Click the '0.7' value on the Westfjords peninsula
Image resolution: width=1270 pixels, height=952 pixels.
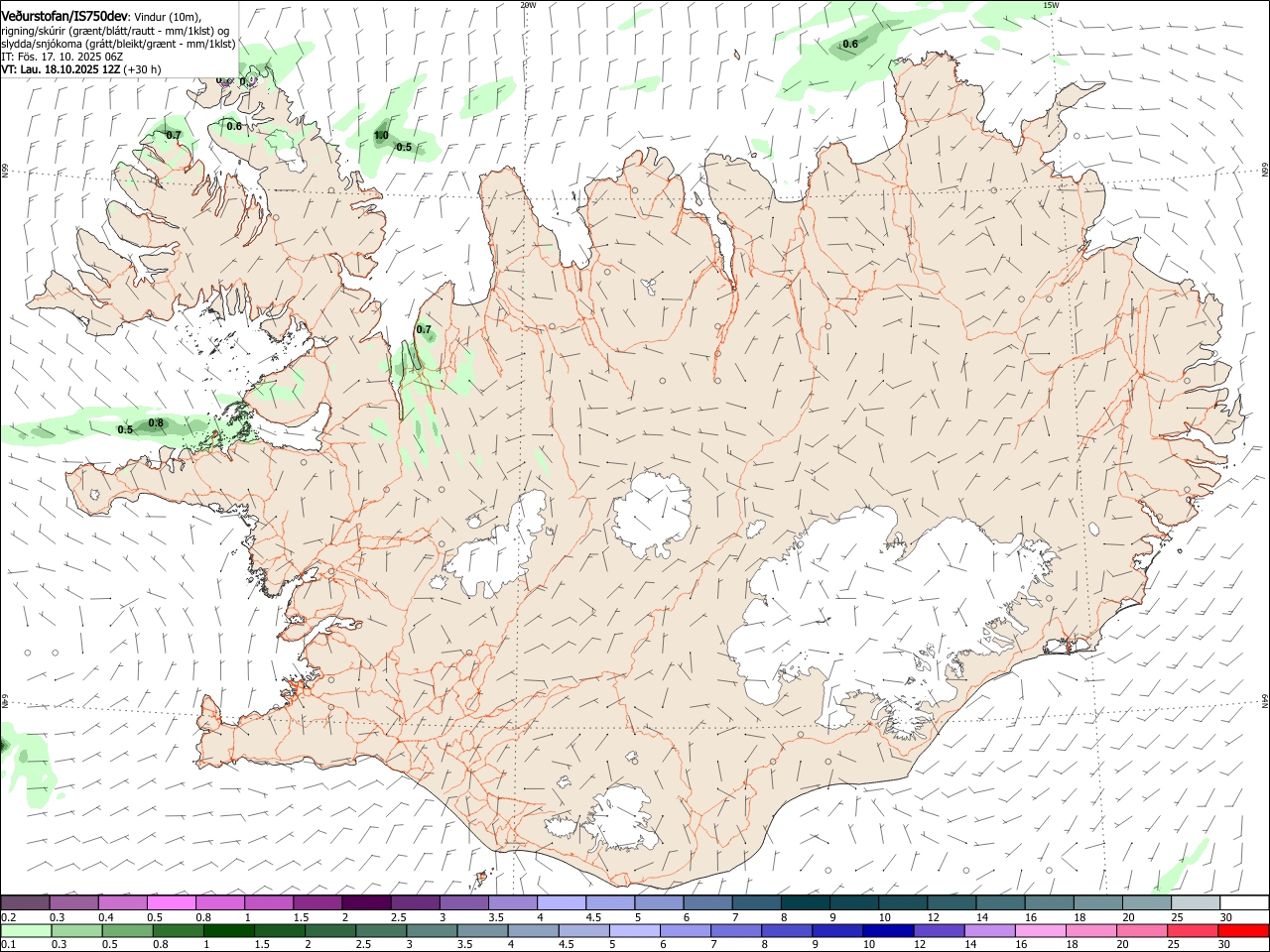pyautogui.click(x=174, y=135)
